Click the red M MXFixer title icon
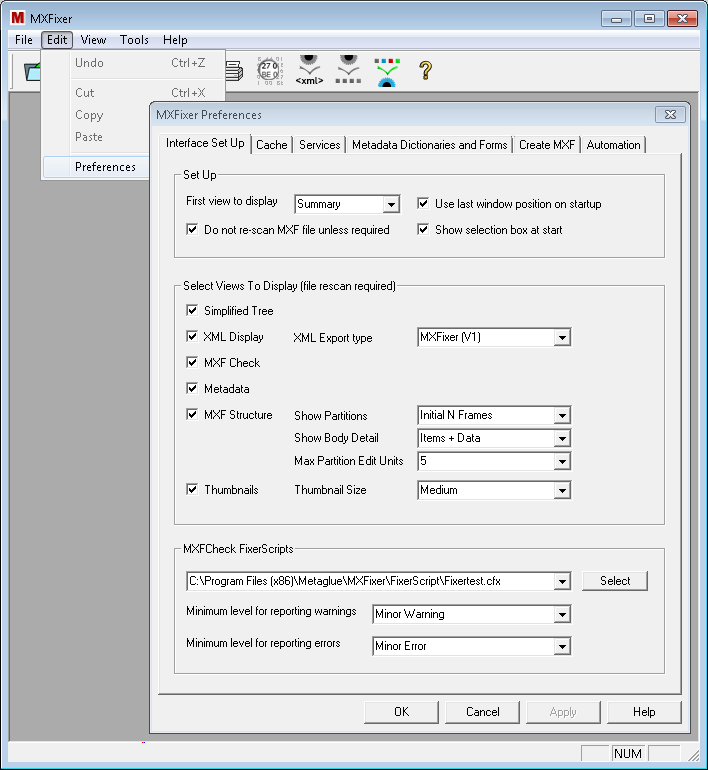 tap(18, 18)
